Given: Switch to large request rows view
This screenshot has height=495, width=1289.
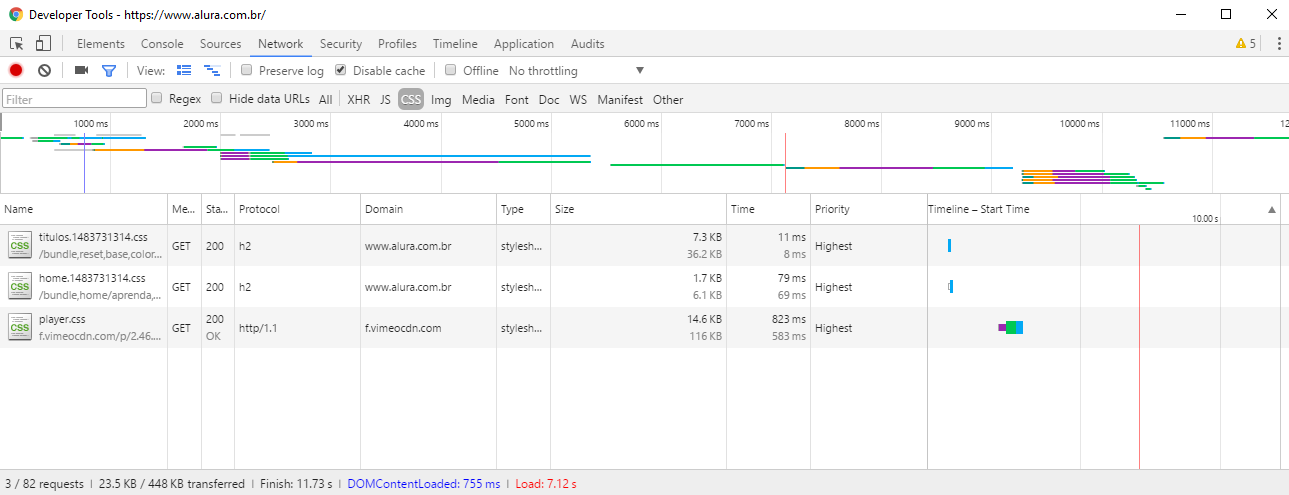Looking at the screenshot, I should (x=184, y=70).
